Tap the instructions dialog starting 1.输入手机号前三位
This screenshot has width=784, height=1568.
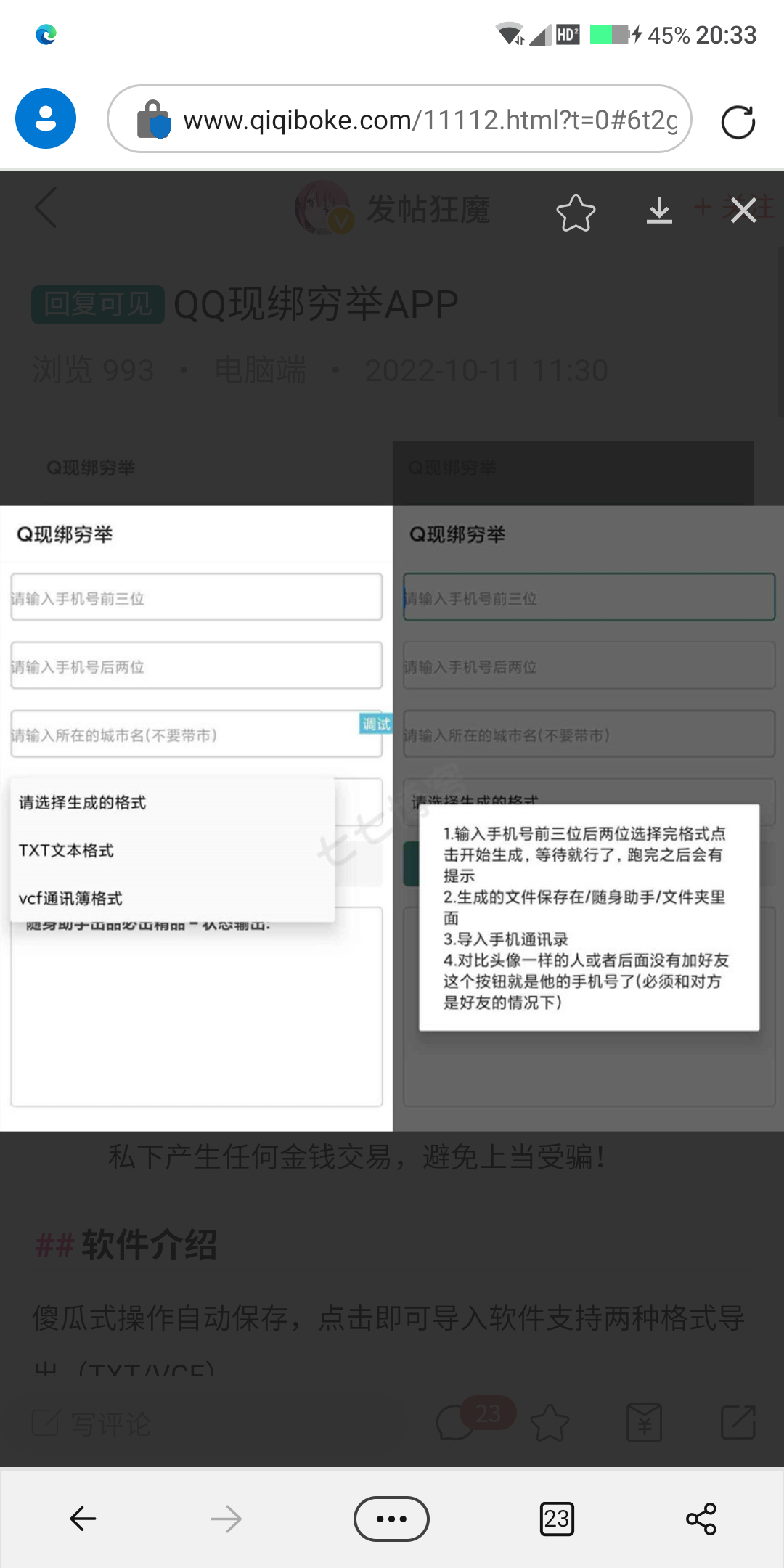point(589,918)
